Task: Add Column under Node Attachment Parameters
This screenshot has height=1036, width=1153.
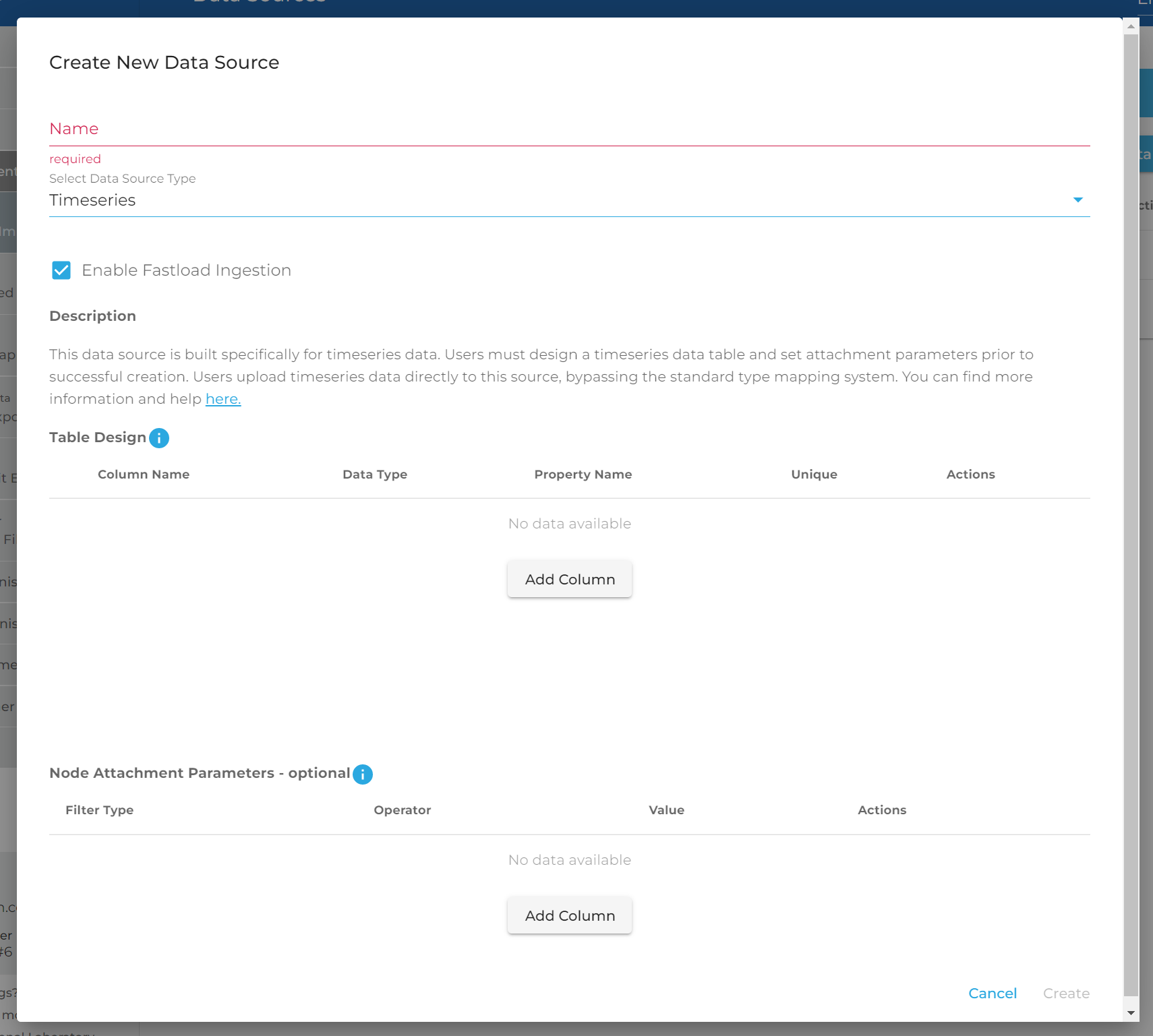Action: (570, 915)
